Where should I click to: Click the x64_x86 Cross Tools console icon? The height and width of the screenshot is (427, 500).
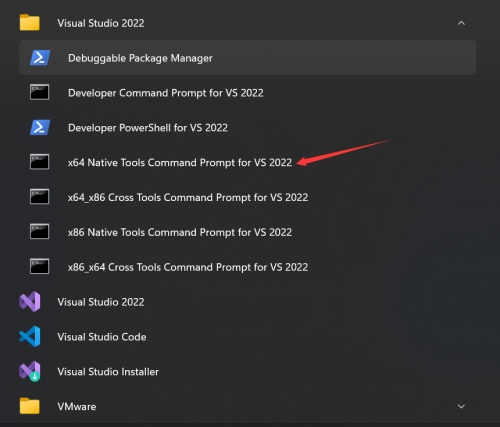click(x=39, y=197)
